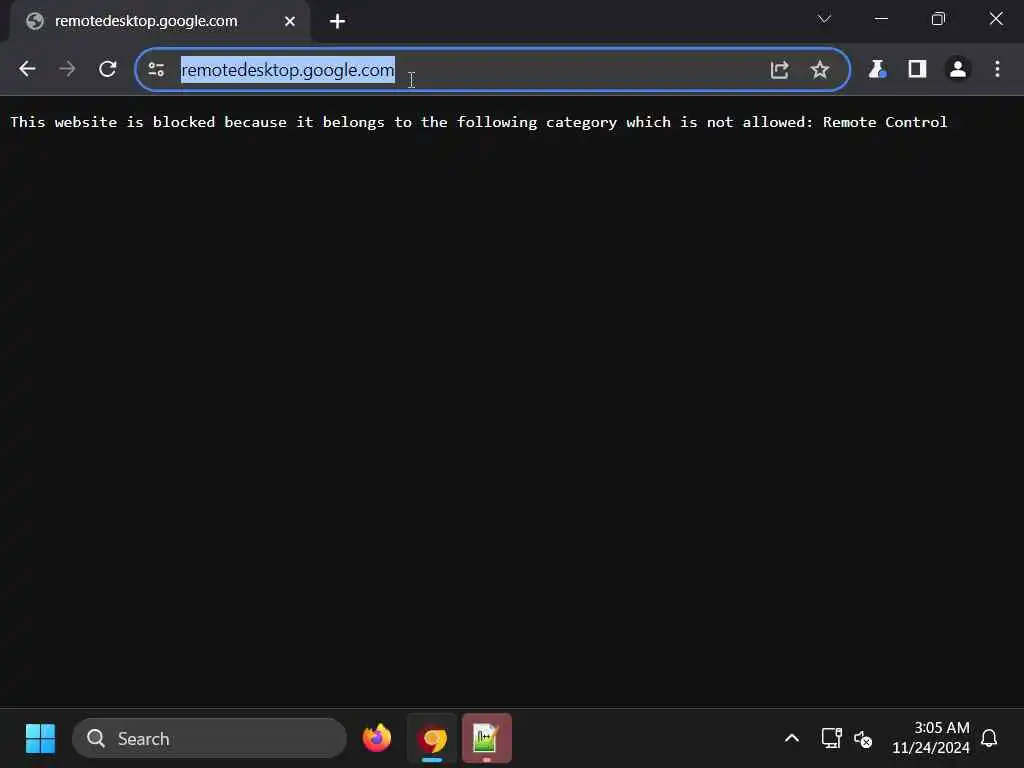The image size is (1024, 768).
Task: Click the forward navigation arrow
Action: [x=67, y=69]
